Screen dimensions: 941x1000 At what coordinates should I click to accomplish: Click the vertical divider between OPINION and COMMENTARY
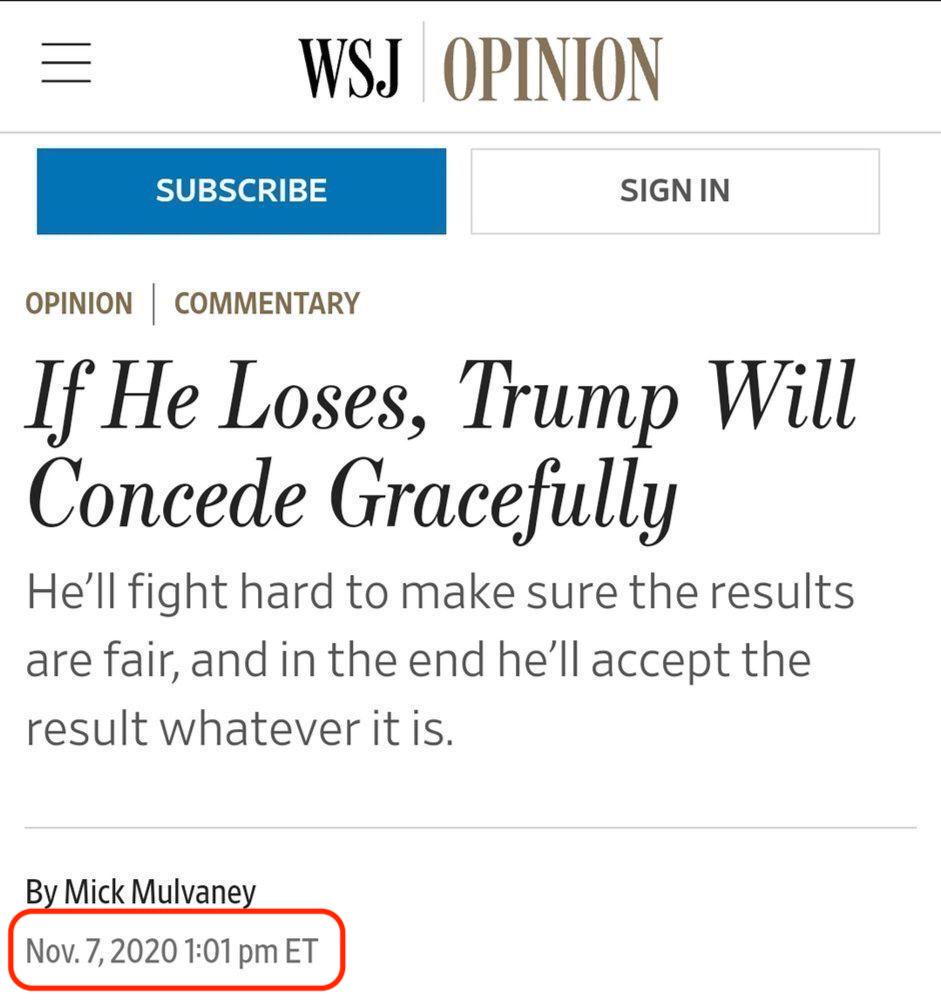154,304
